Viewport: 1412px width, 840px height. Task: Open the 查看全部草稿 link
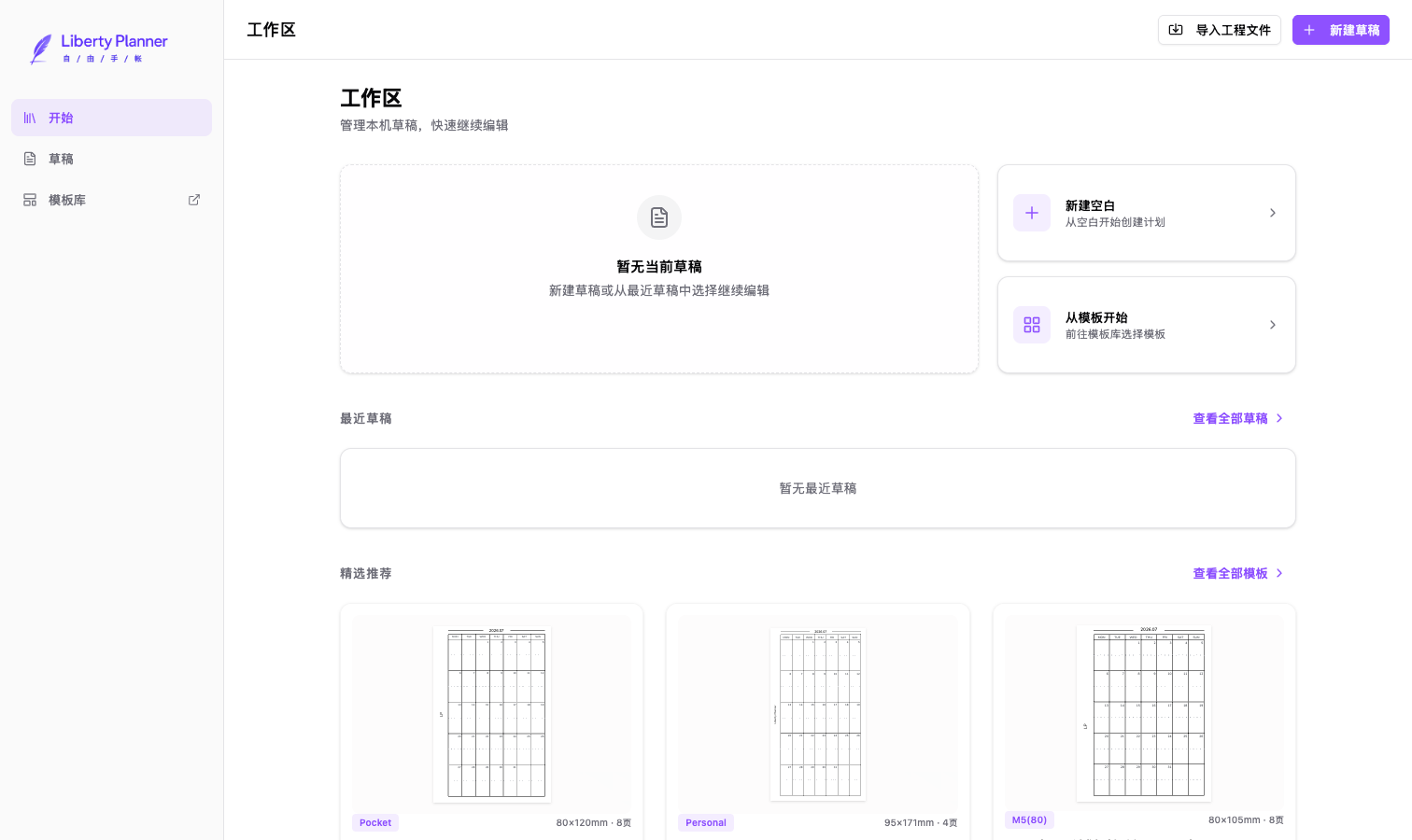[x=1237, y=418]
